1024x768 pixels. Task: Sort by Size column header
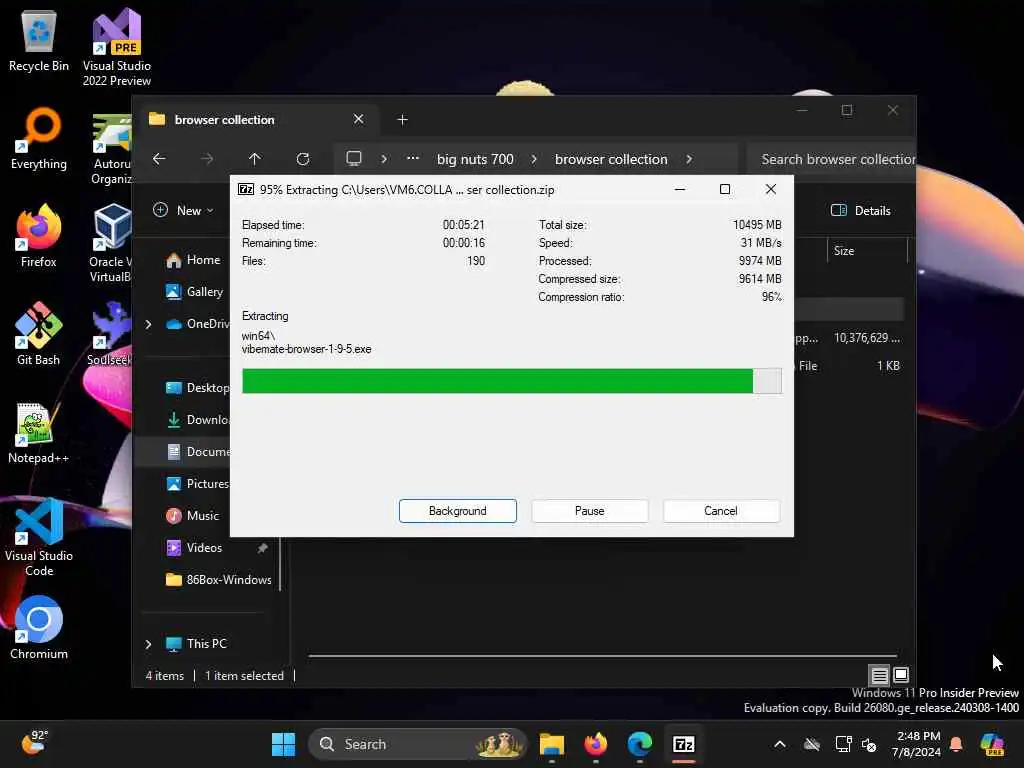867,251
